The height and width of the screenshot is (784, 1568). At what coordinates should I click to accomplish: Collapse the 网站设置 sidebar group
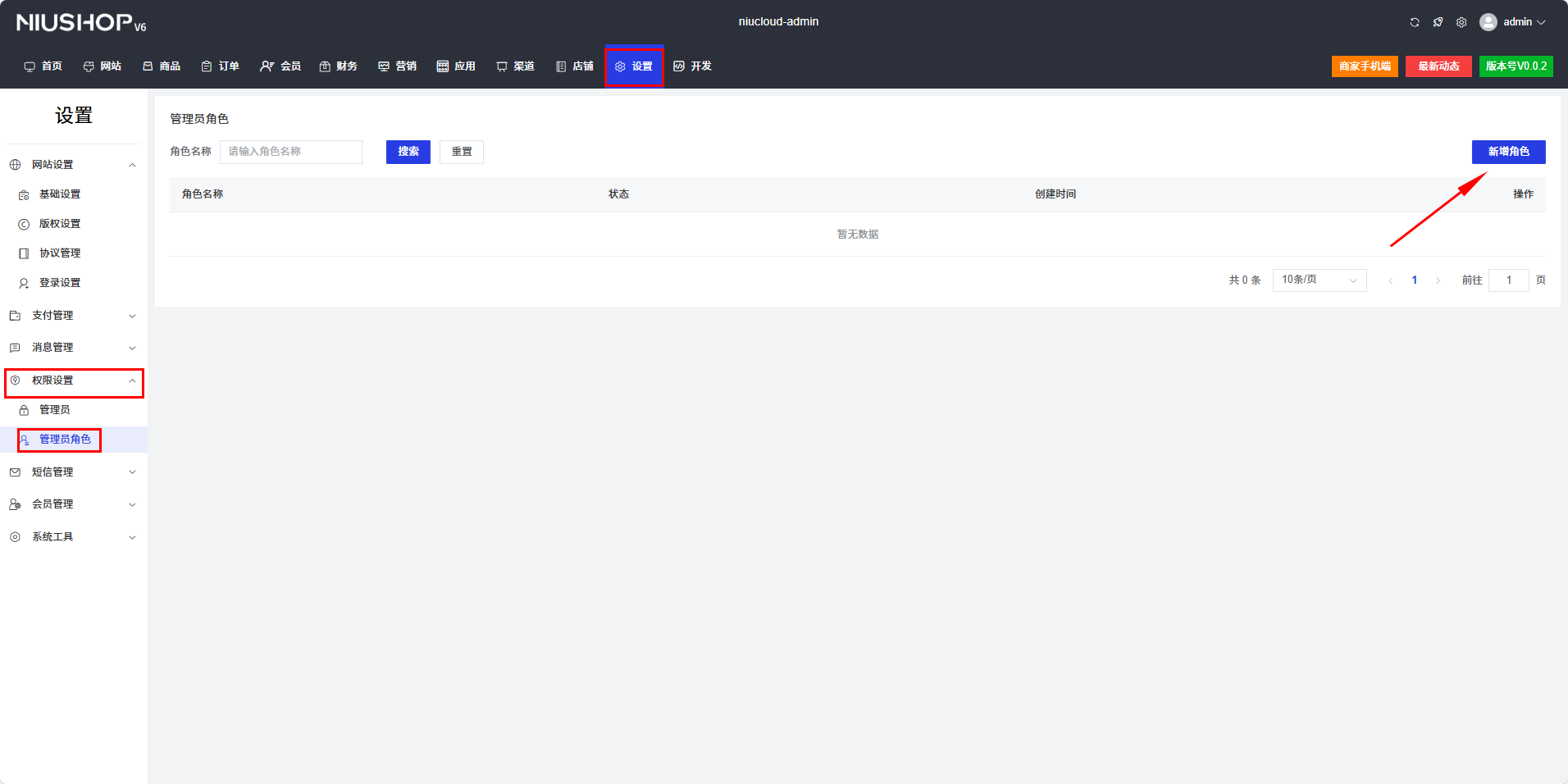pos(72,165)
